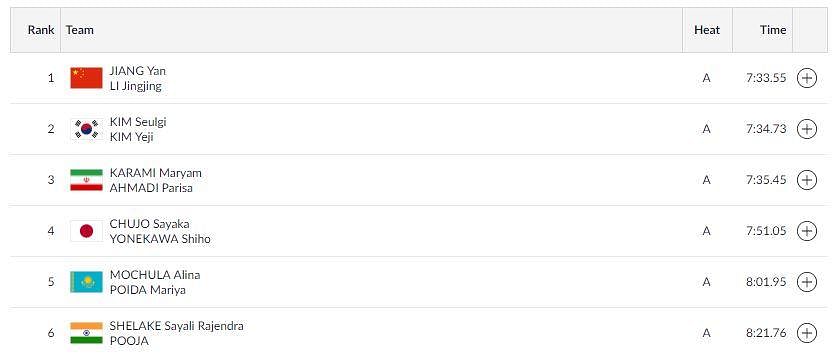Click the China flag icon
Image resolution: width=838 pixels, height=362 pixels.
point(87,78)
